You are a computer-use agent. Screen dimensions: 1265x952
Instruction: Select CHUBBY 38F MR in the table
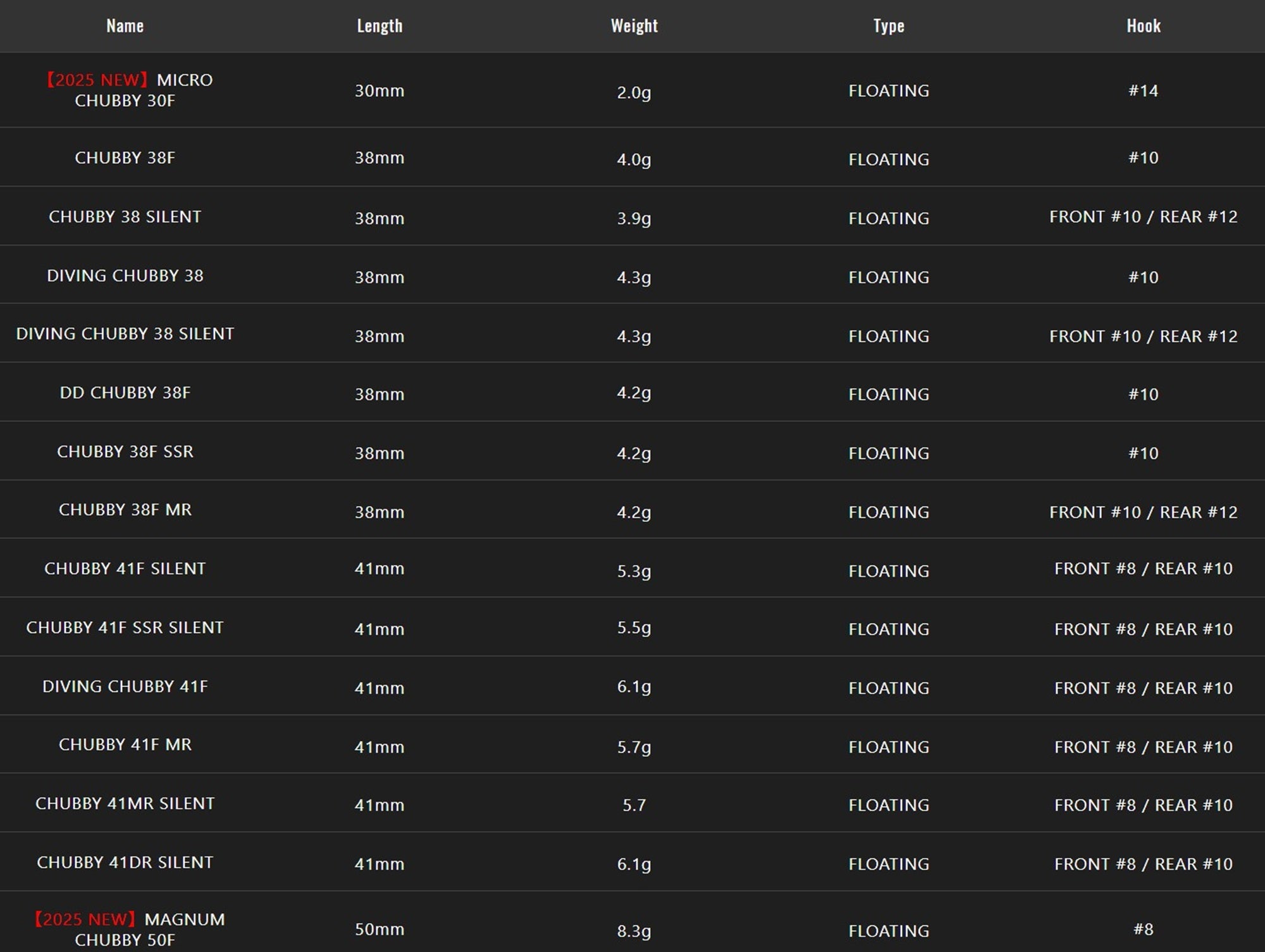click(125, 509)
